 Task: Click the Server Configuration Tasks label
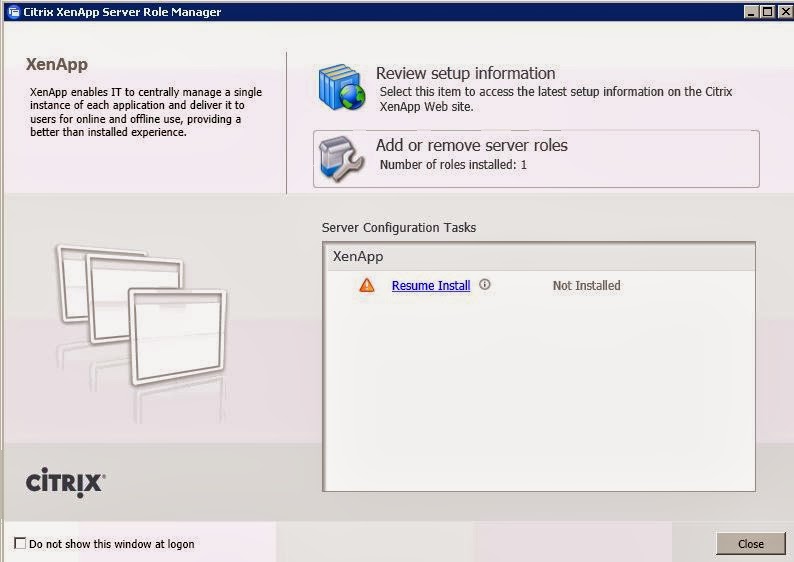399,228
